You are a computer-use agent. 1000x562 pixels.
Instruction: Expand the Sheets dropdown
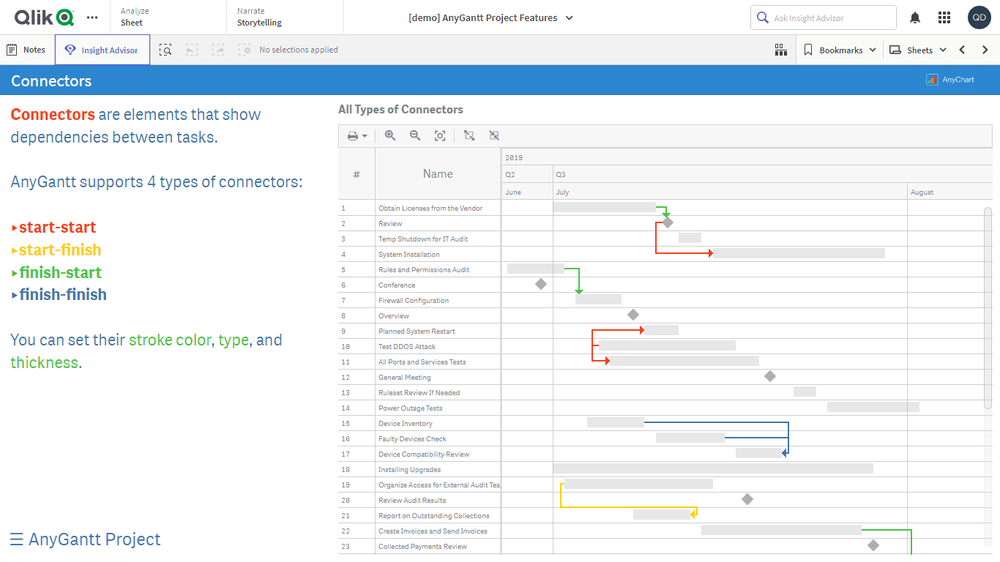click(918, 50)
